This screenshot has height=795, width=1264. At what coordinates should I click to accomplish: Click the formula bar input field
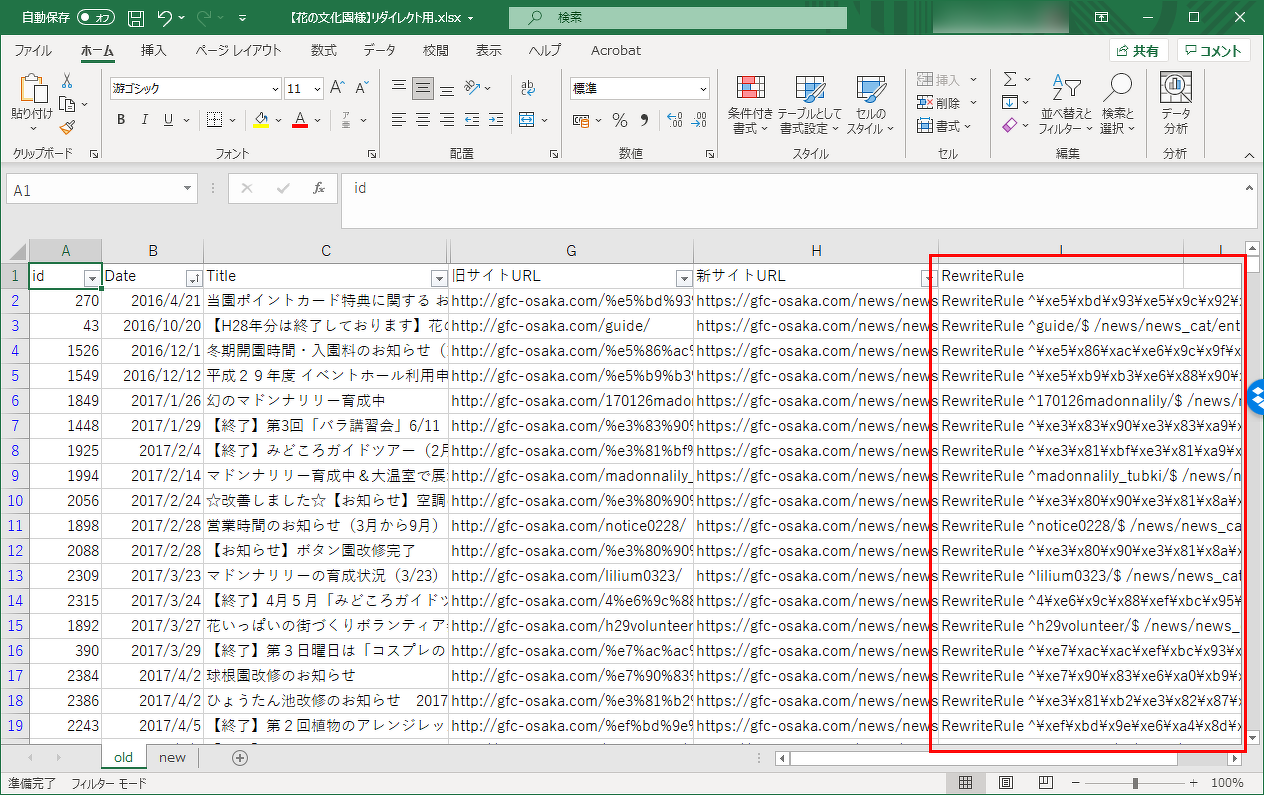pos(790,188)
